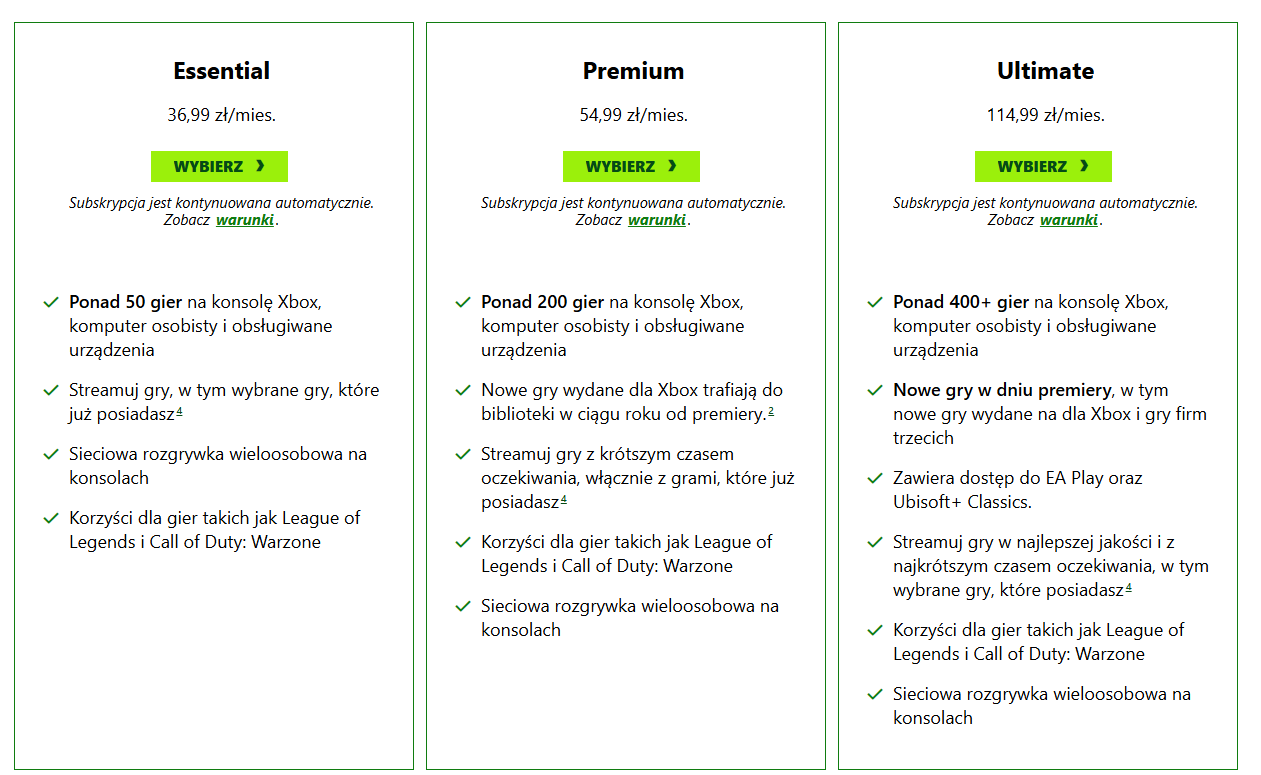
Task: Click footnote 4 in Ultimate streaming feature
Action: click(x=1128, y=587)
